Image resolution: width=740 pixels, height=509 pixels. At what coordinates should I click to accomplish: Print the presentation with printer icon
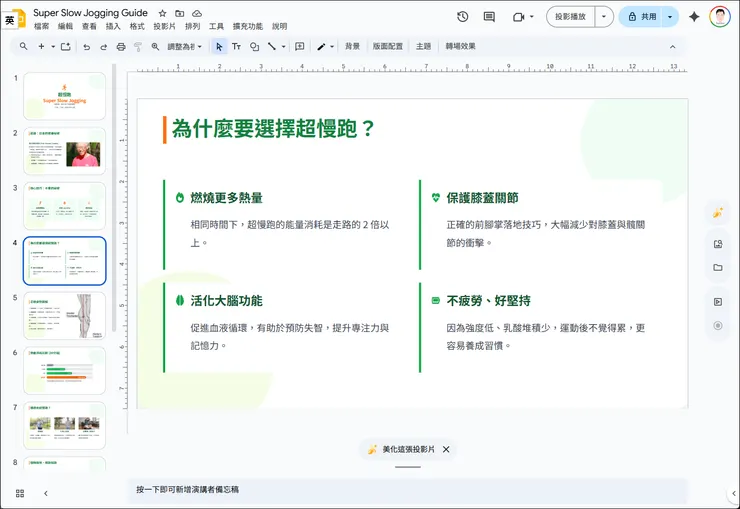121,46
